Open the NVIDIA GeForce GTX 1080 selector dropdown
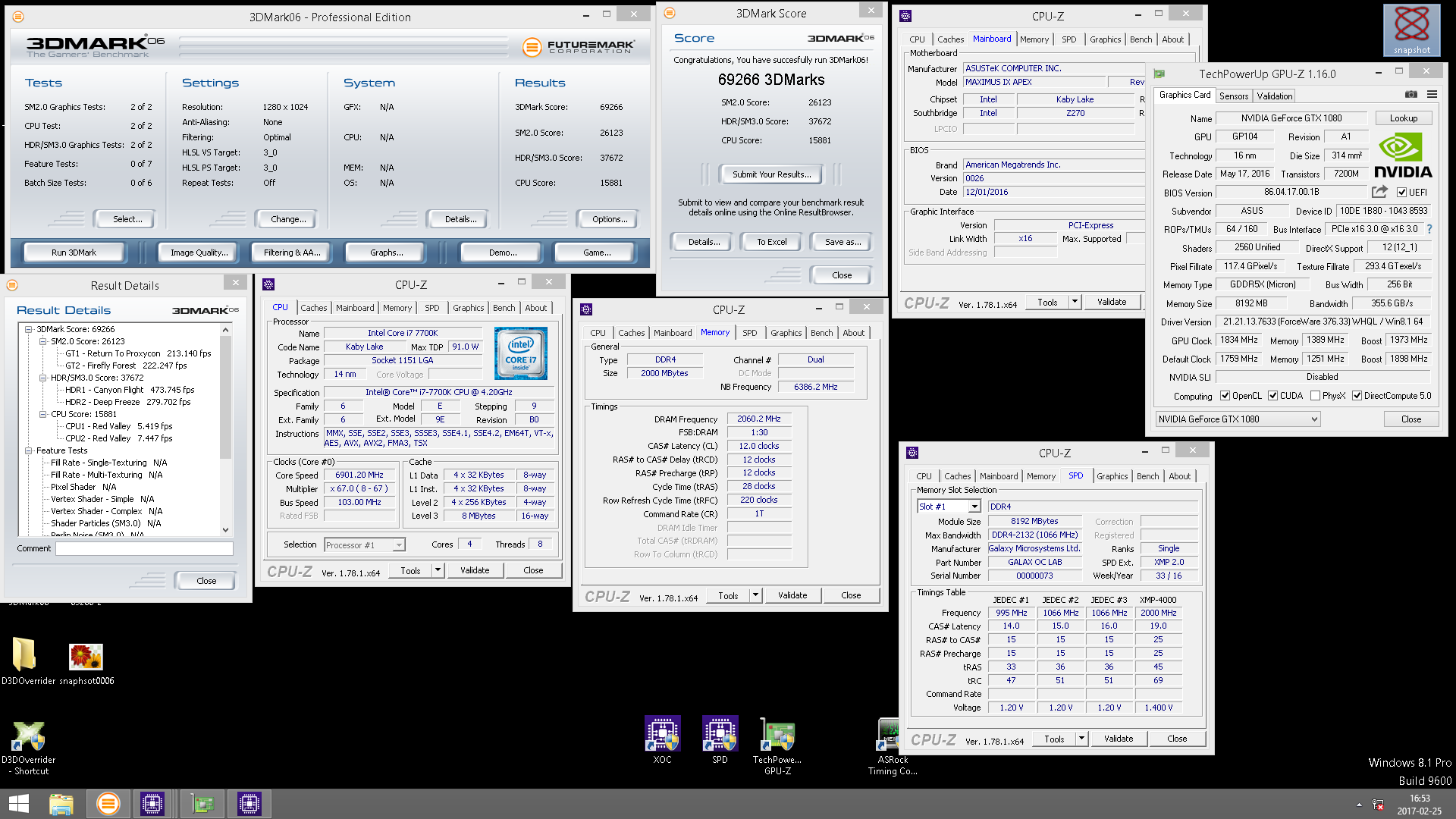1456x819 pixels. point(1314,419)
